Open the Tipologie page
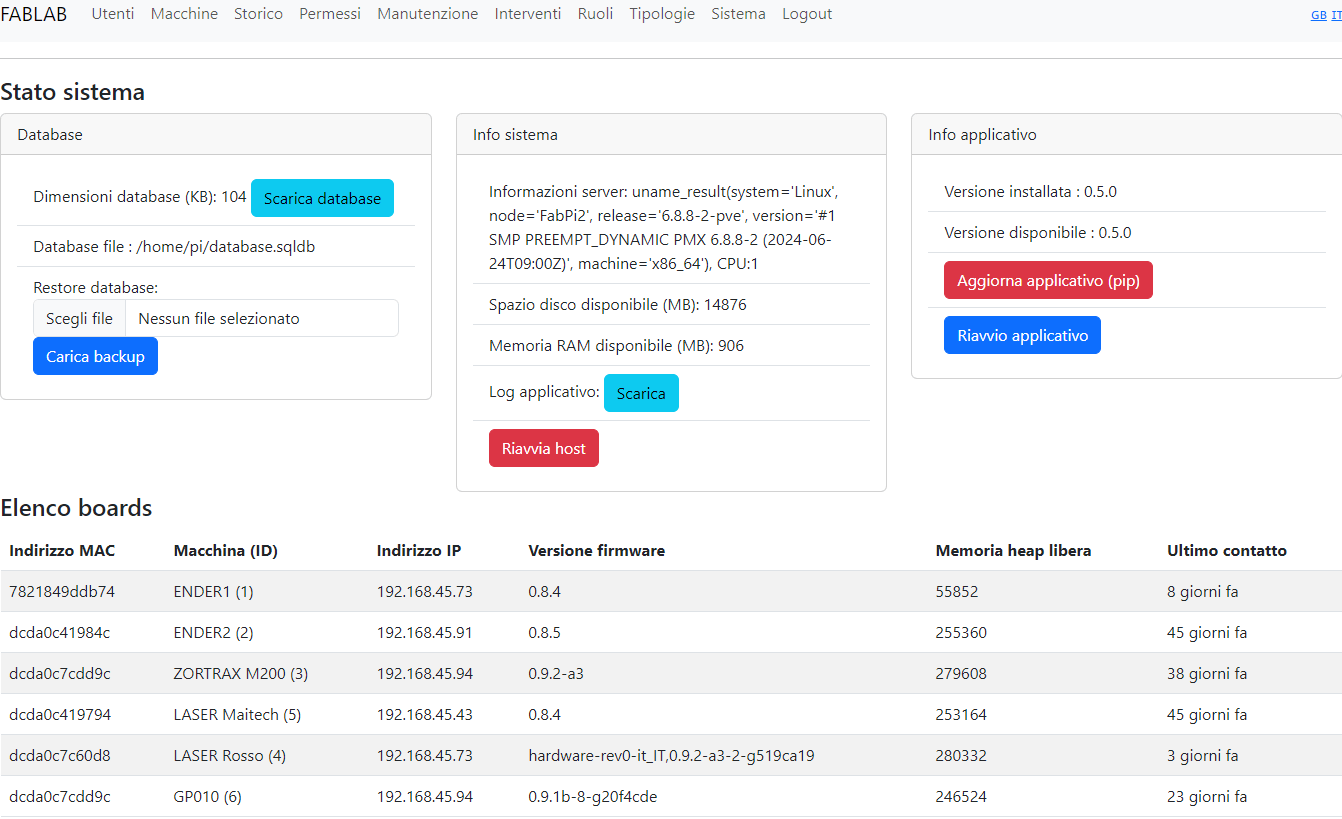Screen dimensions: 1342x819 (x=662, y=14)
